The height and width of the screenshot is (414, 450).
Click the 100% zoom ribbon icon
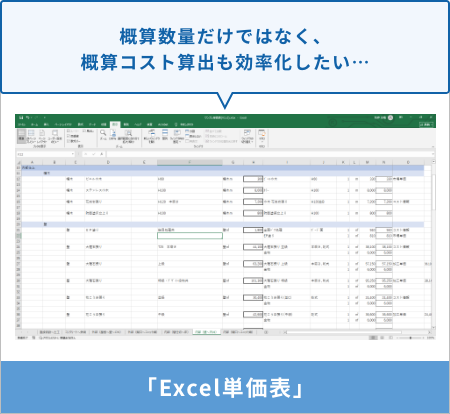click(x=113, y=135)
